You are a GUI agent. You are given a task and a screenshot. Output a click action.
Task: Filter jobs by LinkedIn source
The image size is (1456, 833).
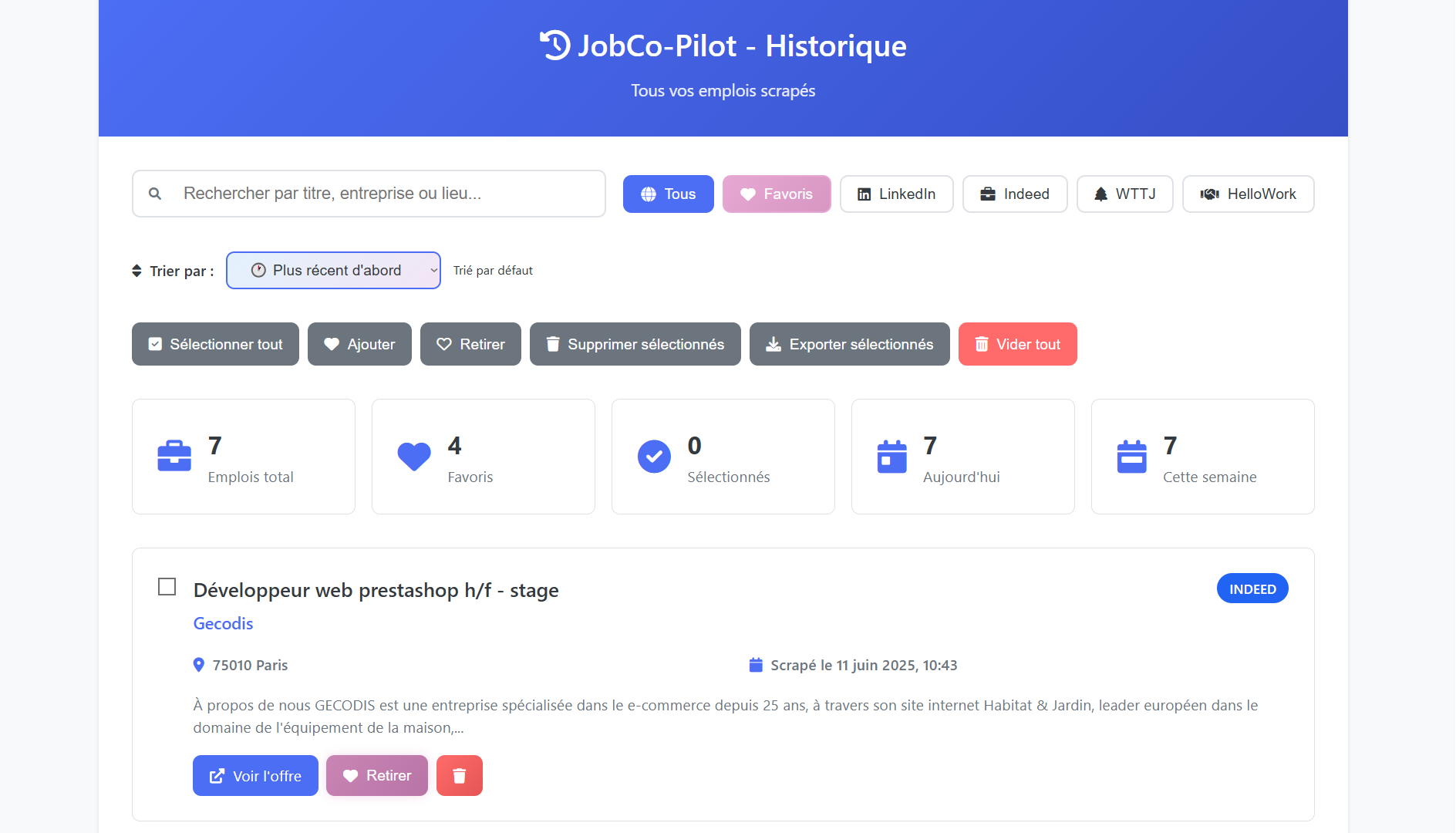coord(897,194)
